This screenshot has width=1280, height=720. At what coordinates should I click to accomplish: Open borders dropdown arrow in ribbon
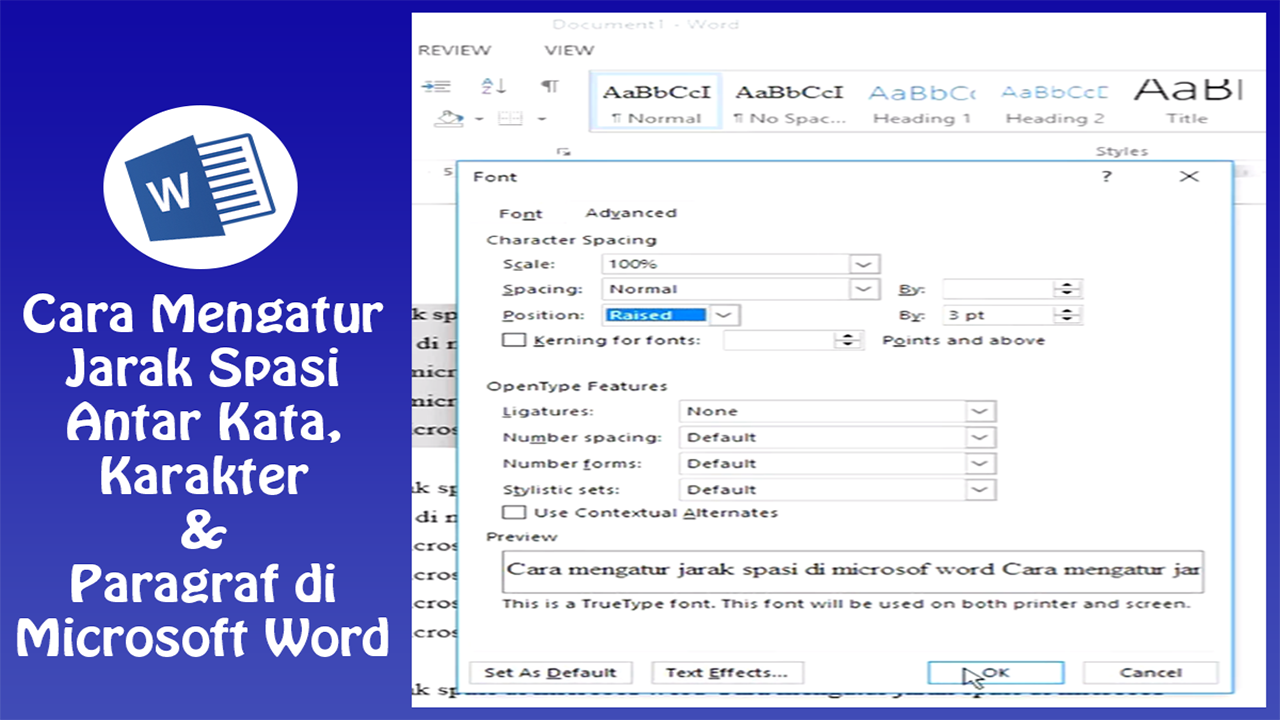[541, 119]
